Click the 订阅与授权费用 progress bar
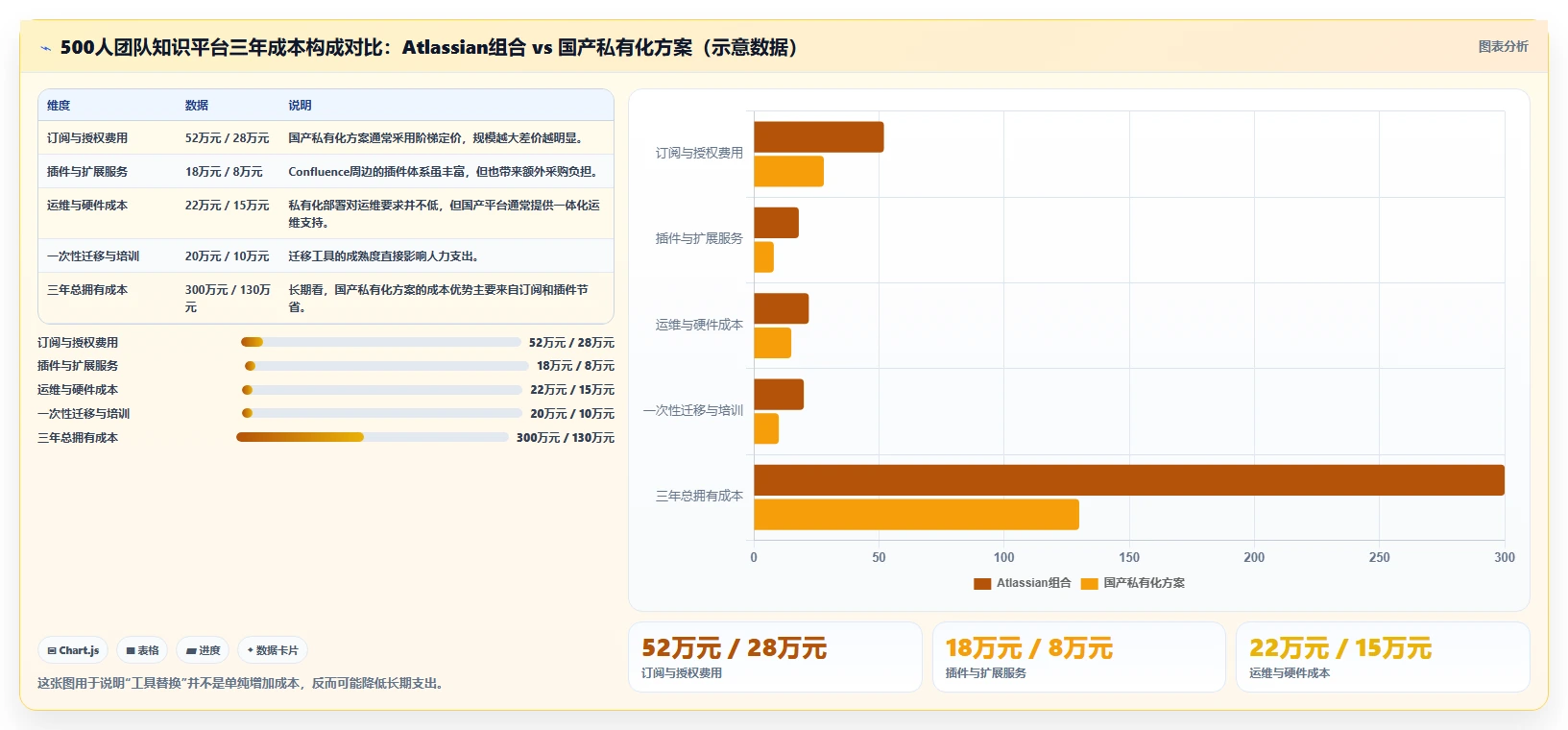This screenshot has width=1568, height=730. tap(381, 342)
